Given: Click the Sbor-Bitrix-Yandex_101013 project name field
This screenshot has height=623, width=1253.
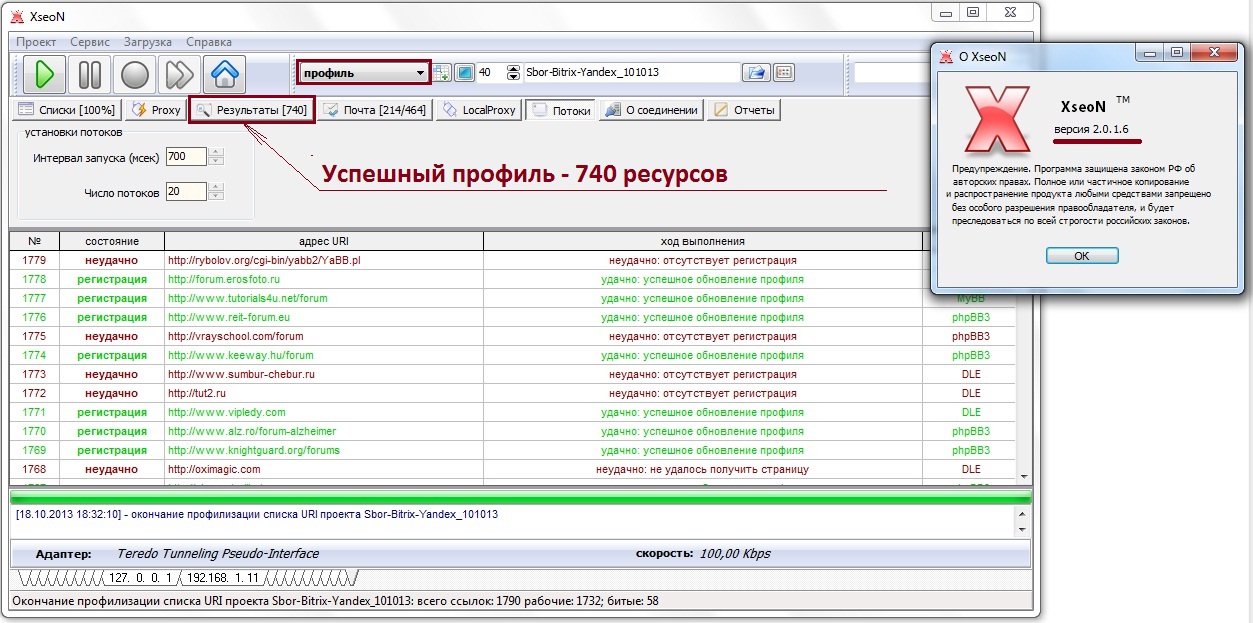Looking at the screenshot, I should tap(630, 73).
